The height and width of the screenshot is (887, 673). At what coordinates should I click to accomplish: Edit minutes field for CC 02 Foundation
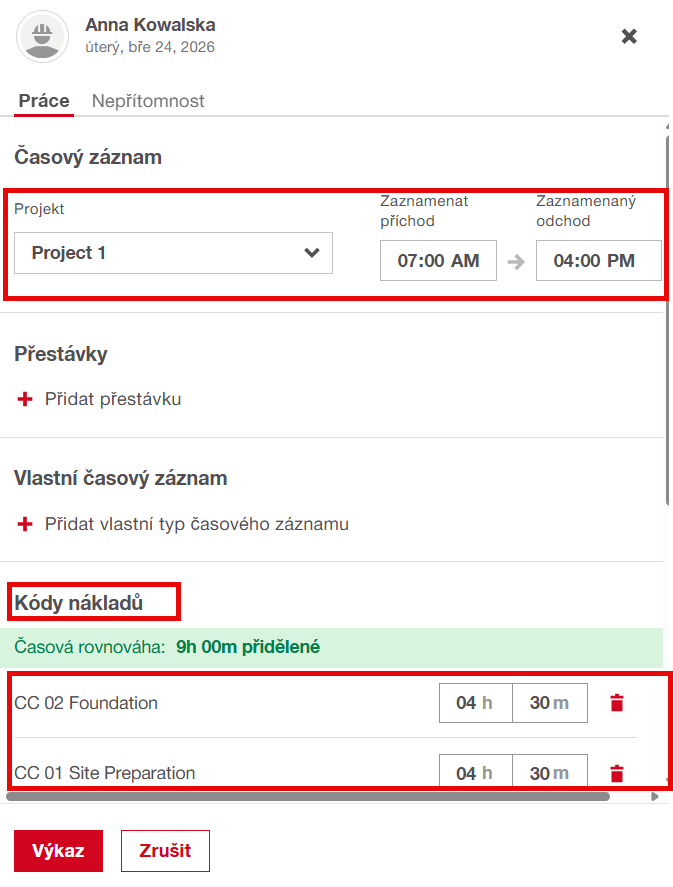pyautogui.click(x=549, y=703)
